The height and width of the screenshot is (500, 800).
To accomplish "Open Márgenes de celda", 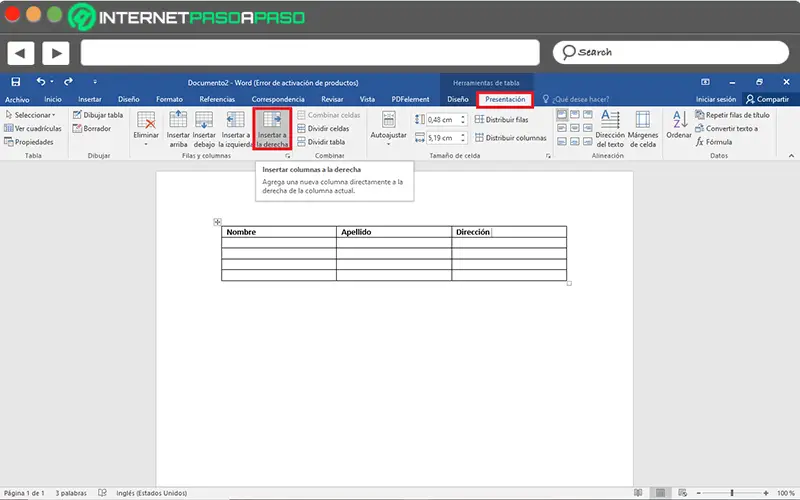I will point(643,129).
